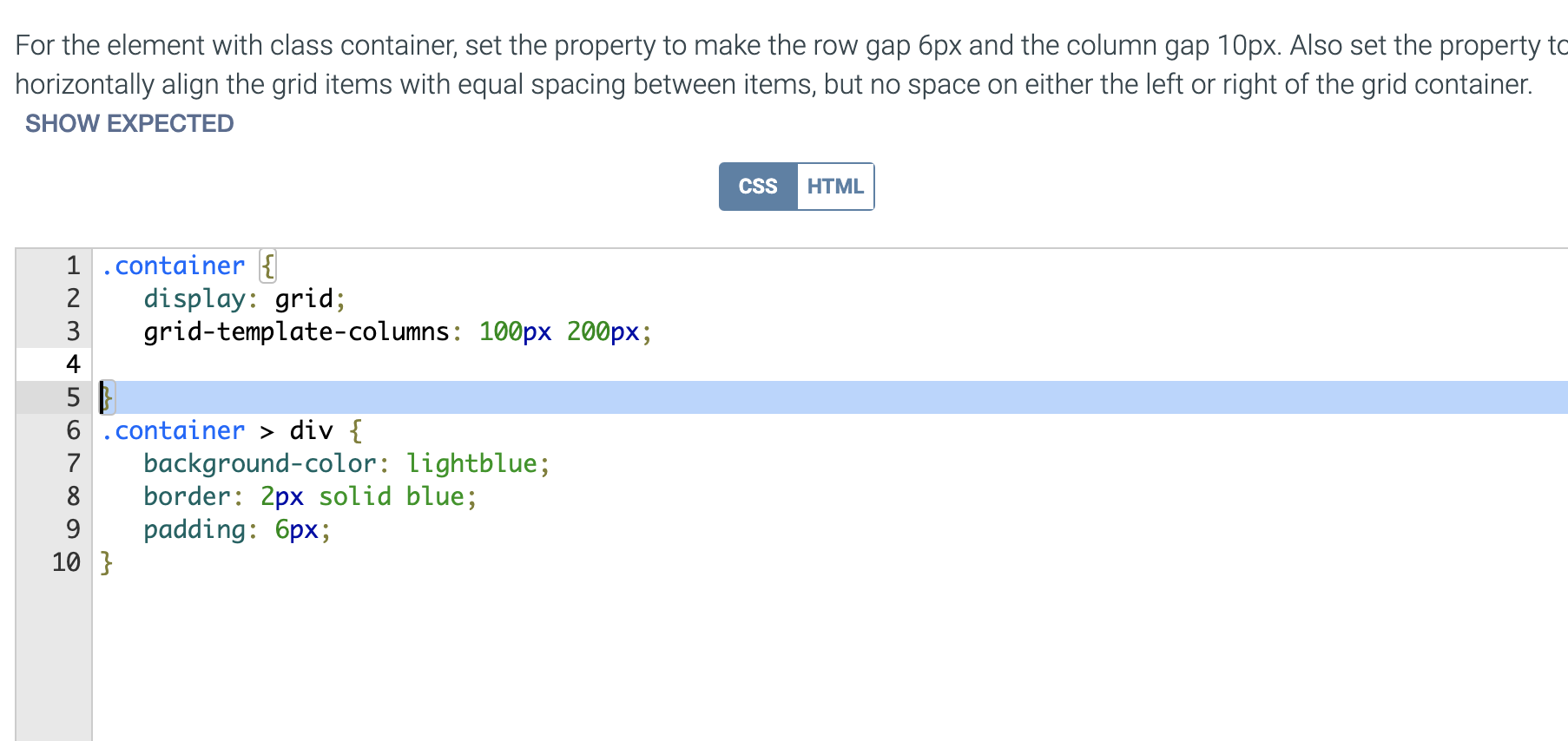
Task: Place cursor on empty line 4
Action: click(829, 364)
